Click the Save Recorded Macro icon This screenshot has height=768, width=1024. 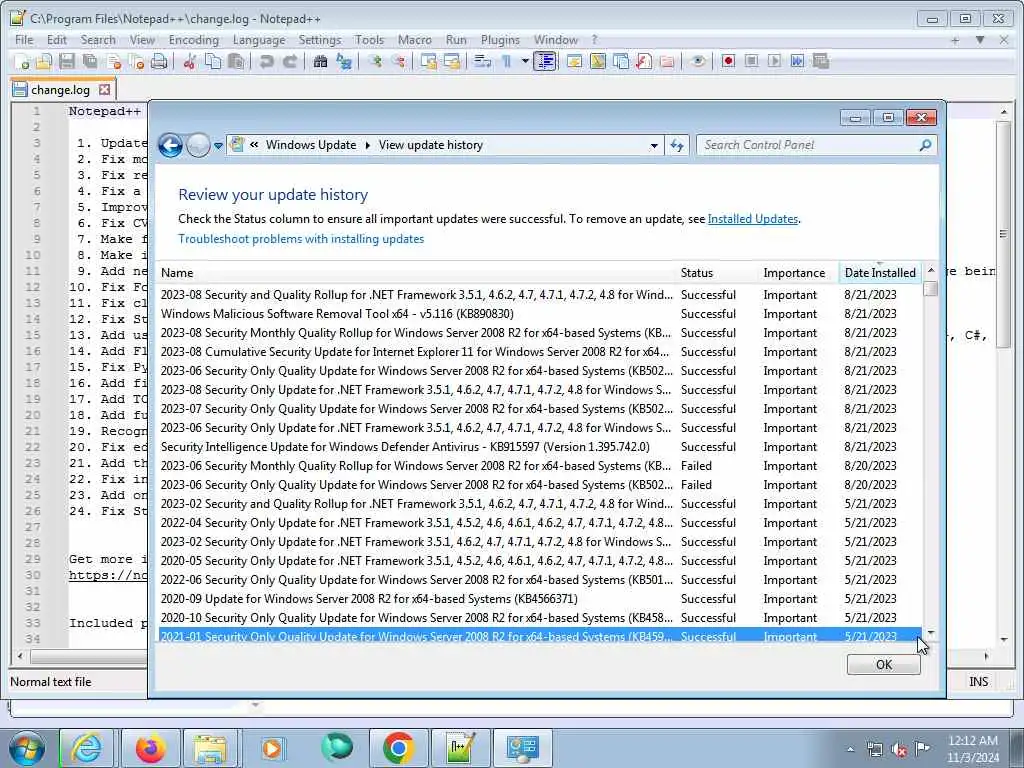click(x=821, y=61)
